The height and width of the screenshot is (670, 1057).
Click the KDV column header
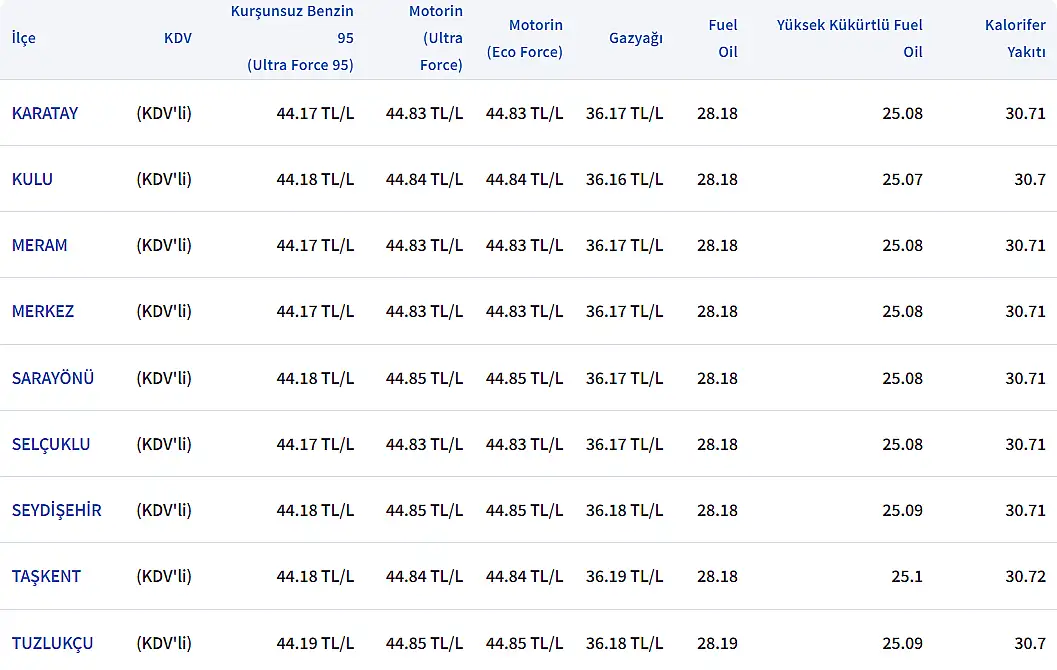pos(178,38)
